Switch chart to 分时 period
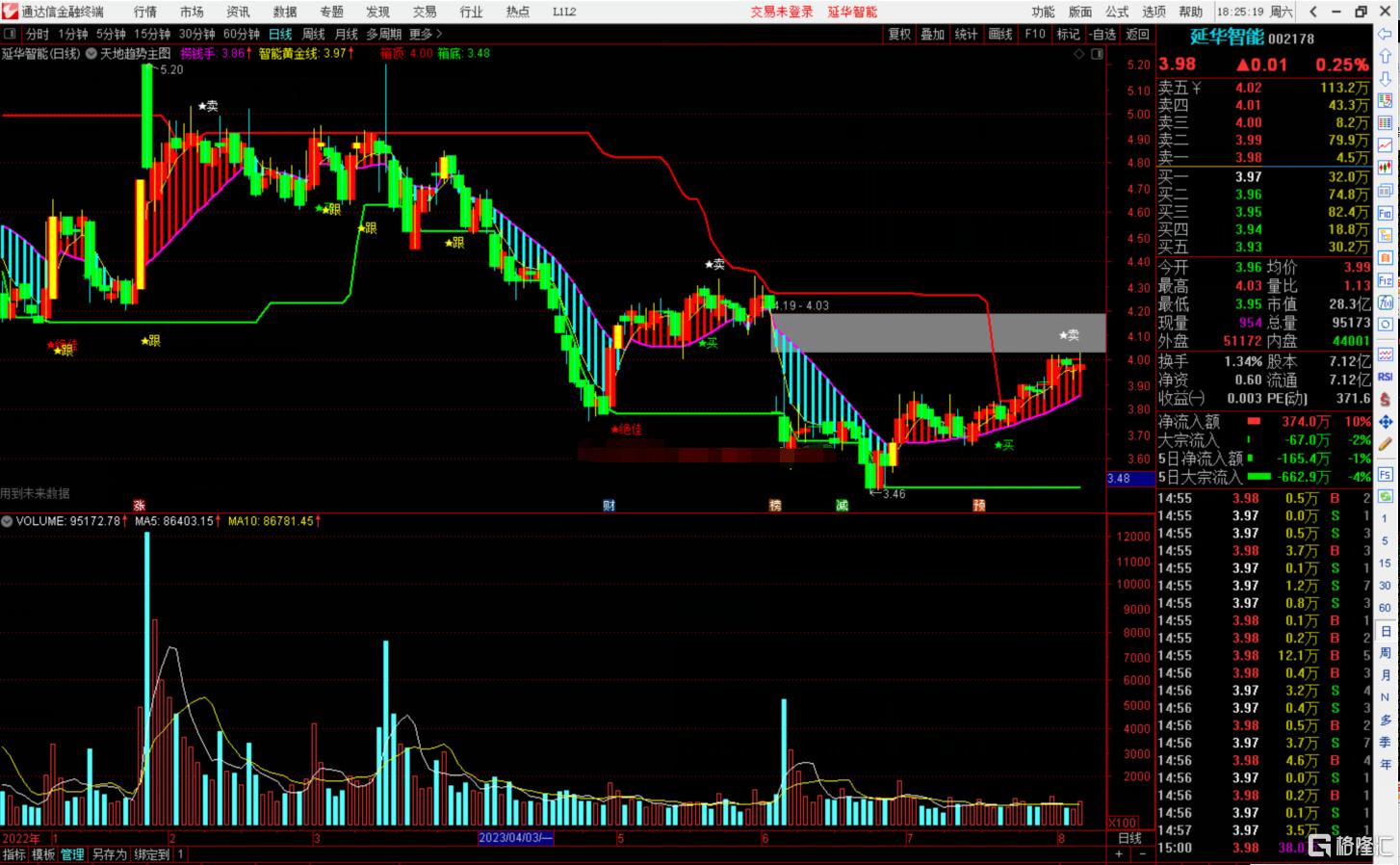1400x865 pixels. coord(38,34)
